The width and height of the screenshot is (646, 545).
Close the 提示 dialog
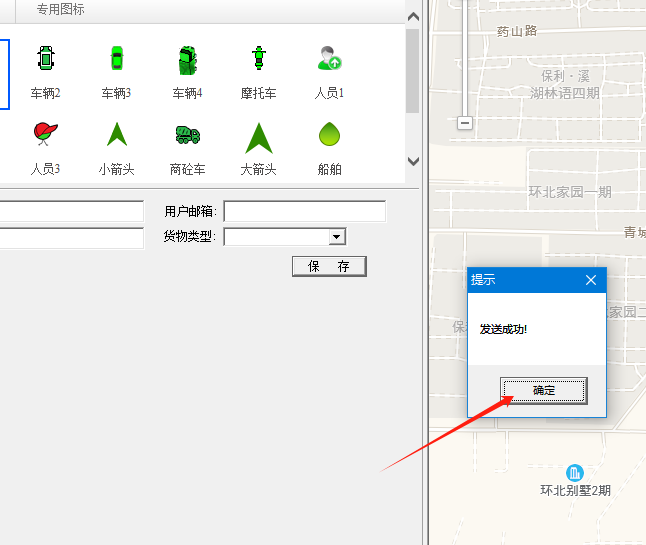[591, 280]
